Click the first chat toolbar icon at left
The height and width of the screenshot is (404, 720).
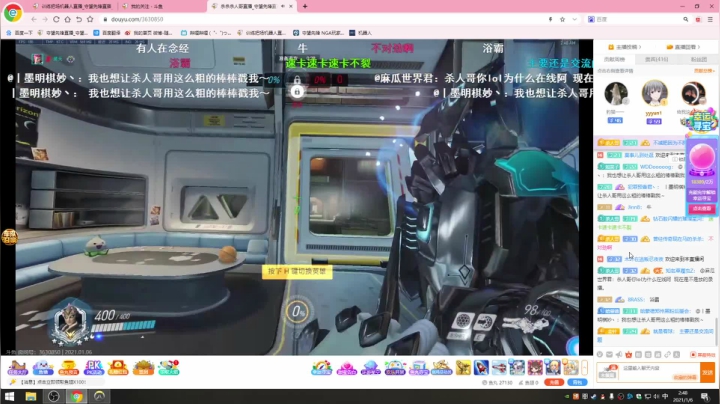(600, 354)
